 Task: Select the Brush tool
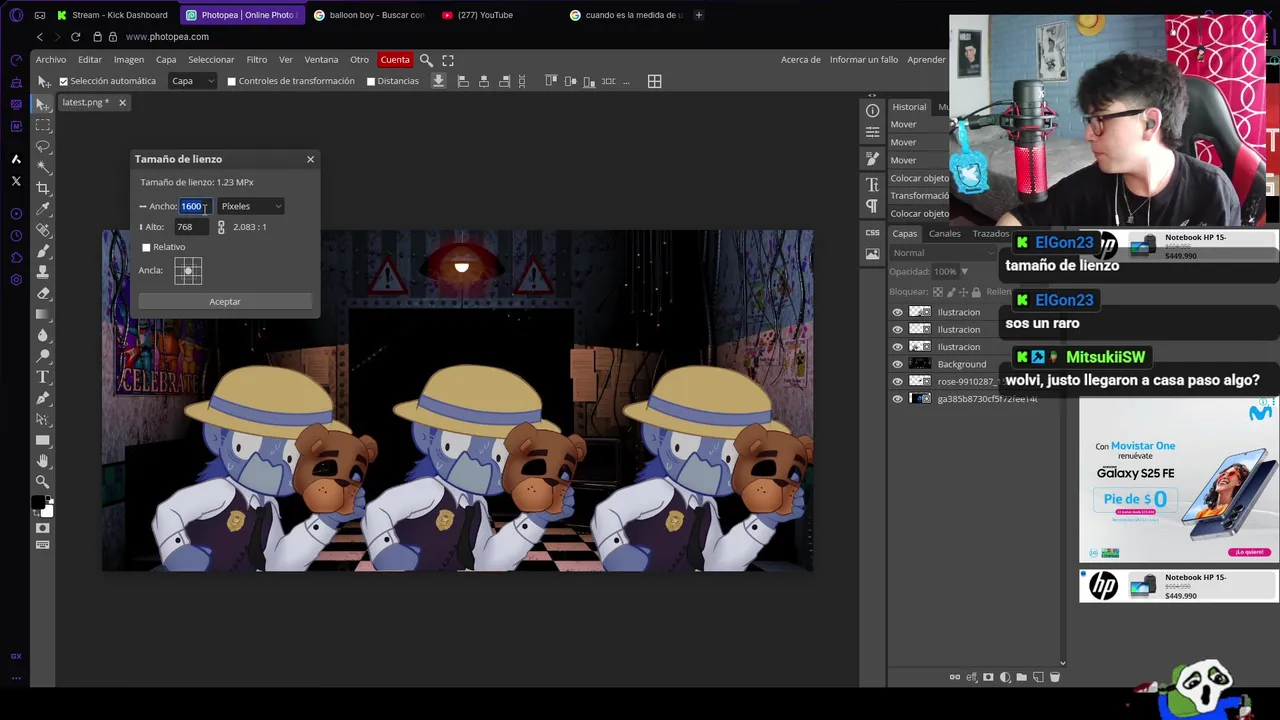[x=42, y=251]
